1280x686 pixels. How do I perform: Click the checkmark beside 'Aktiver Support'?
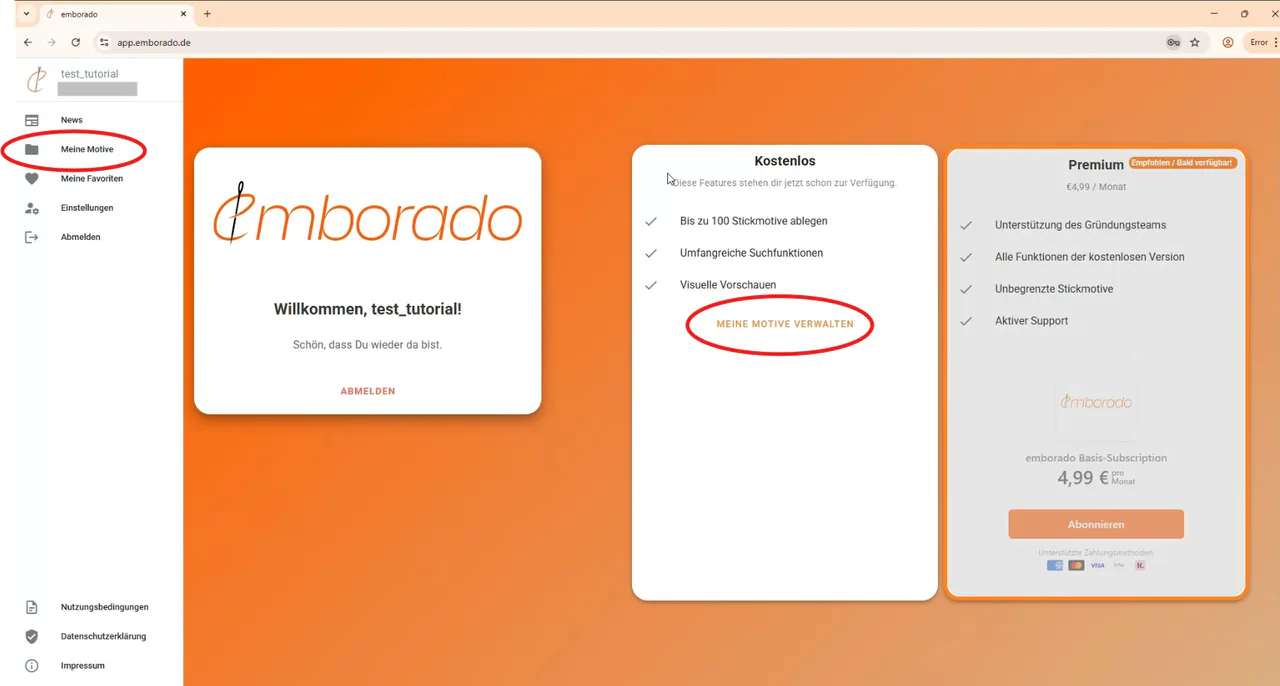(x=966, y=321)
